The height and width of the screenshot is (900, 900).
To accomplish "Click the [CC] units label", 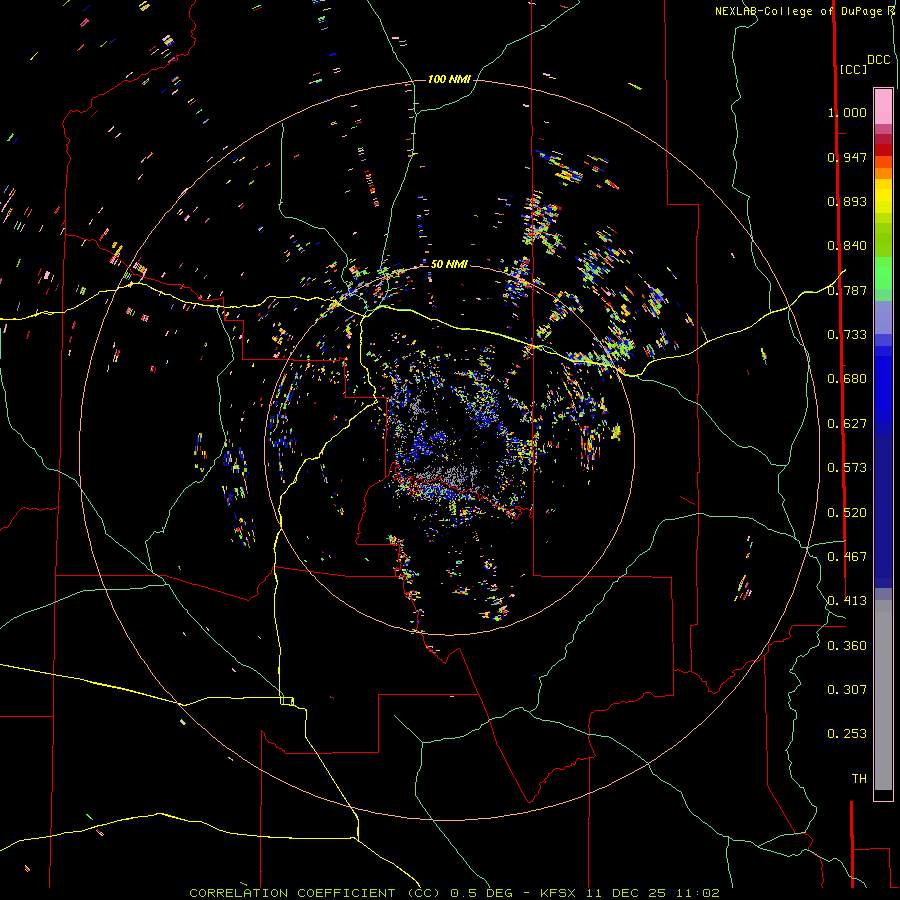I will pos(854,69).
